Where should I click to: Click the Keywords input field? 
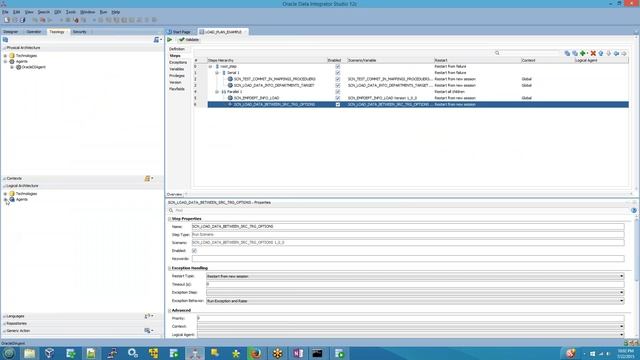click(x=408, y=259)
